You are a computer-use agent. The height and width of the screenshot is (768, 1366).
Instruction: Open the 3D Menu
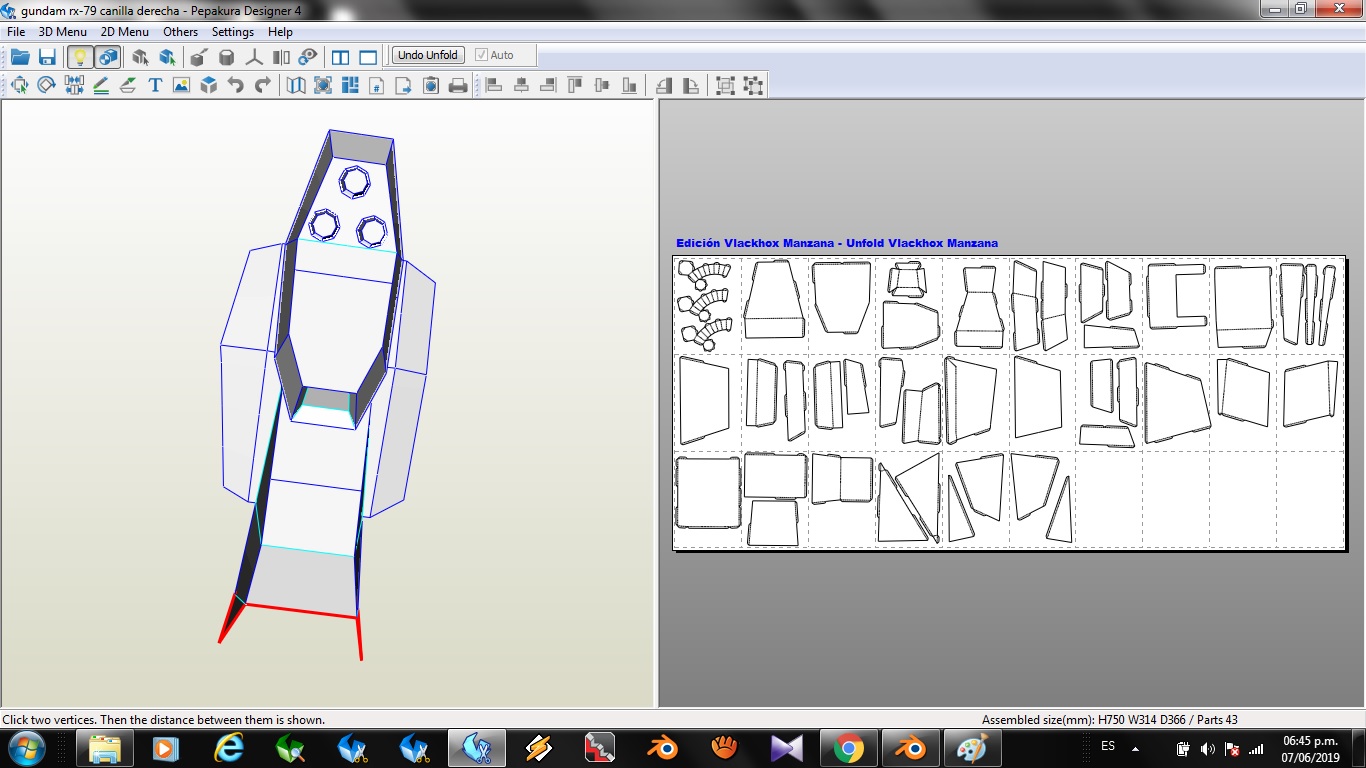pos(63,32)
